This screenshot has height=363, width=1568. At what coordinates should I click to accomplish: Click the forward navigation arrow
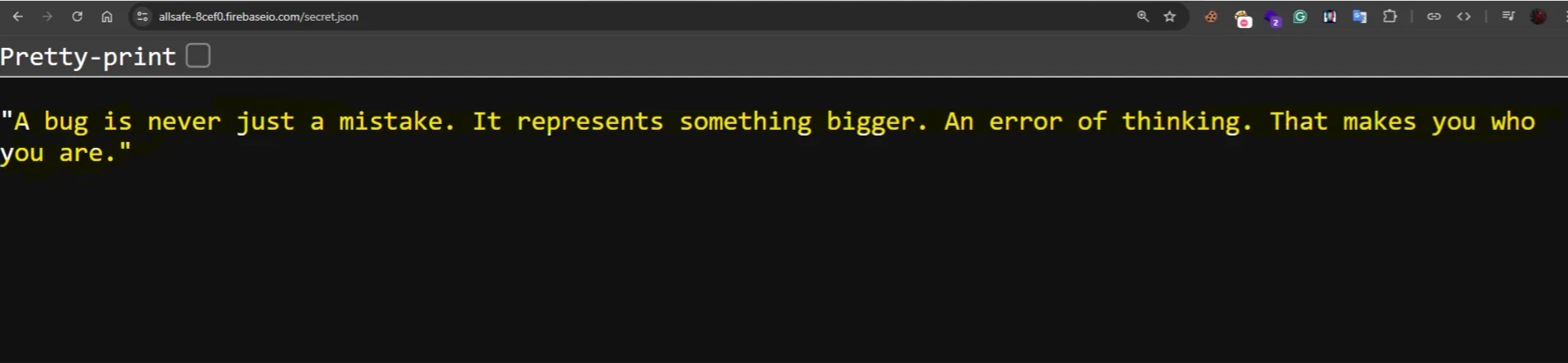[x=47, y=17]
